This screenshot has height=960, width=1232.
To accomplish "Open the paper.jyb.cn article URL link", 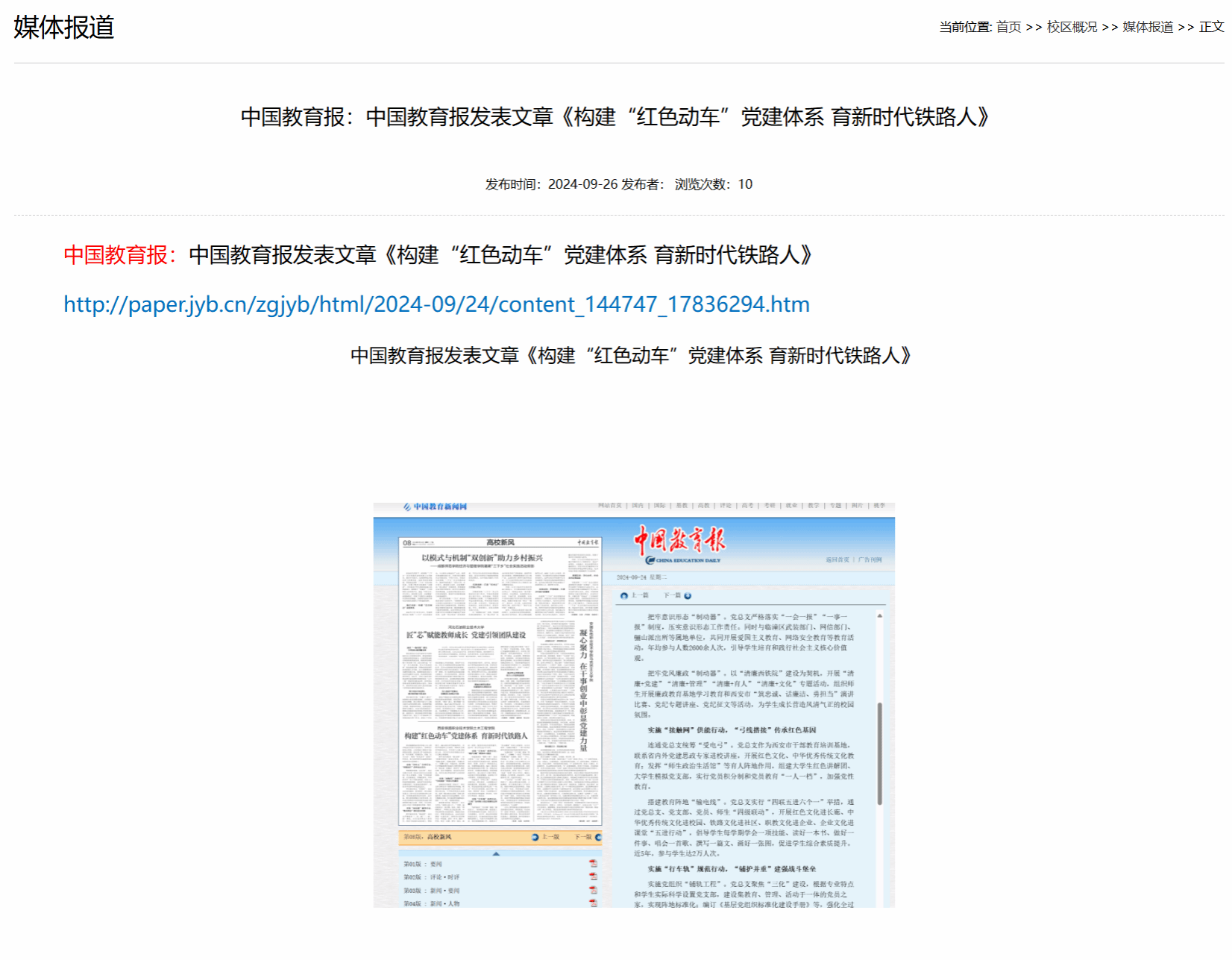I will coord(436,304).
